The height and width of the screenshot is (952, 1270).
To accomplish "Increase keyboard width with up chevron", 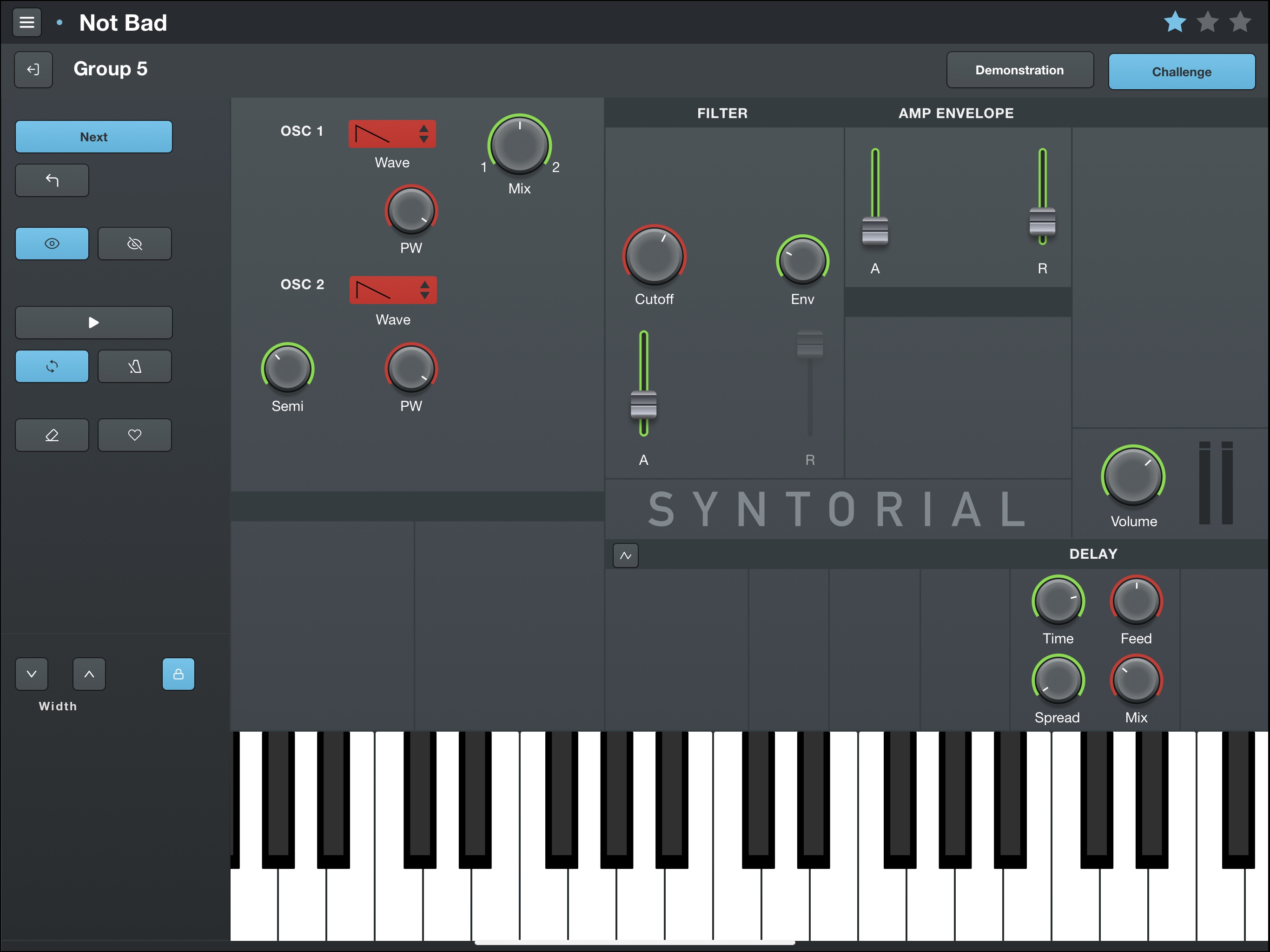I will pos(89,674).
